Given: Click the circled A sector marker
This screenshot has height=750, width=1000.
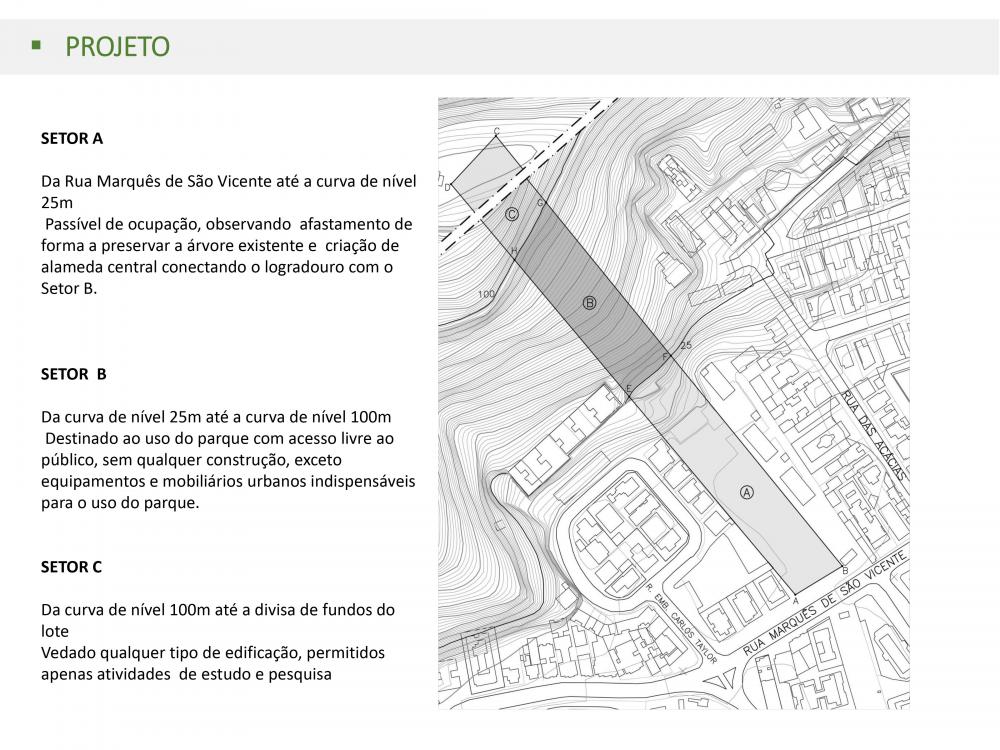Looking at the screenshot, I should point(746,491).
